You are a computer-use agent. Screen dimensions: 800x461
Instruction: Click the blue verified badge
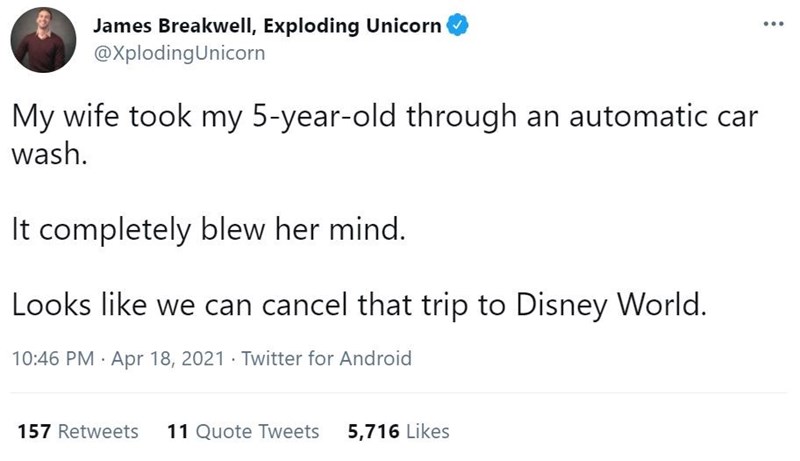(457, 26)
